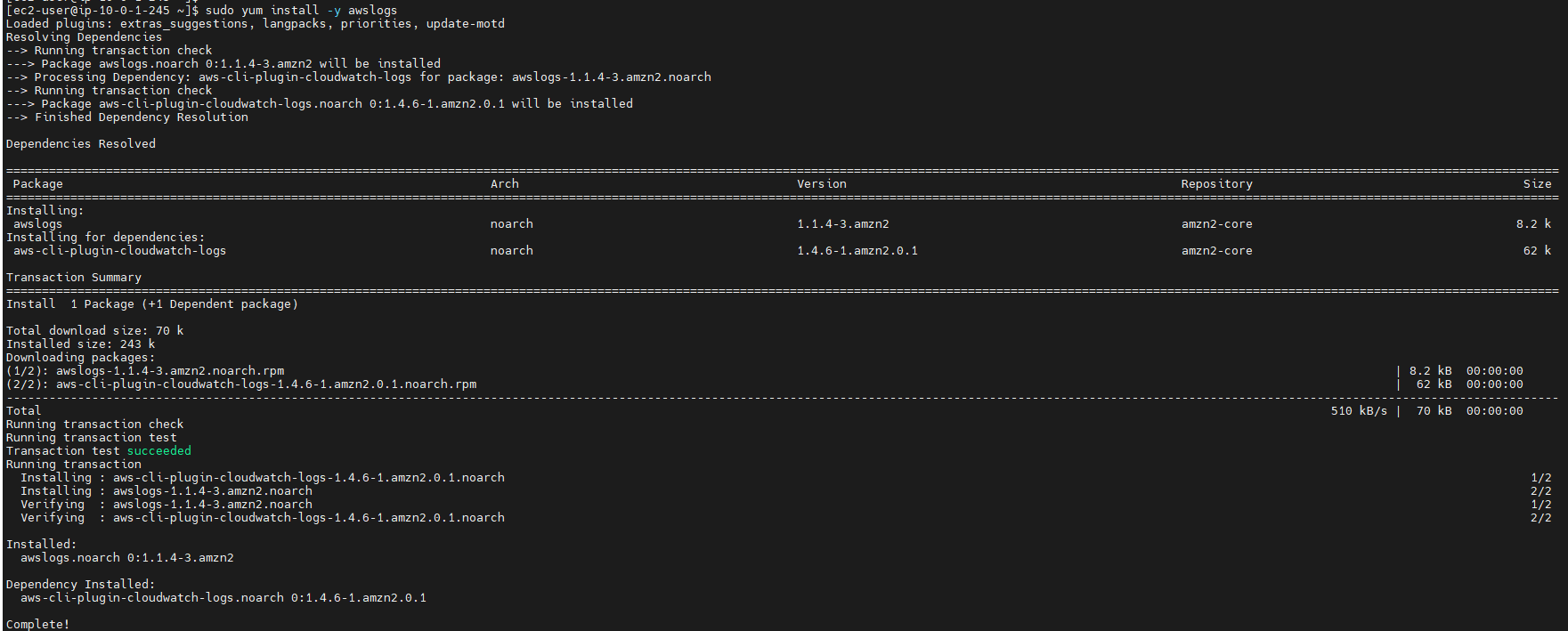Click 'aws-cli-plugin-cloudwatch-logs' in the package table
The image size is (1568, 631).
pyautogui.click(x=120, y=251)
